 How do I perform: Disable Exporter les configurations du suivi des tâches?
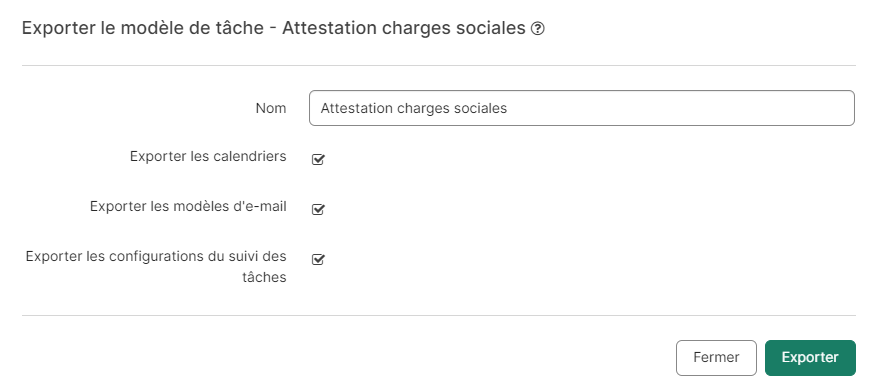point(318,259)
